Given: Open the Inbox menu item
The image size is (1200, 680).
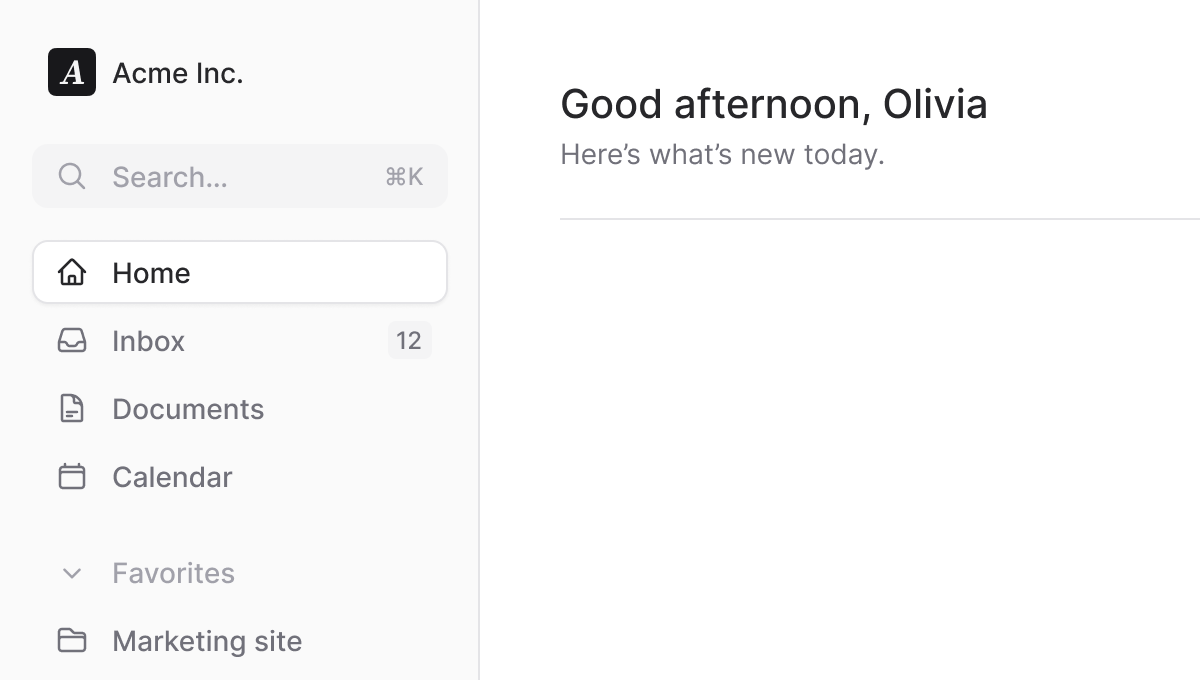Looking at the screenshot, I should (148, 341).
